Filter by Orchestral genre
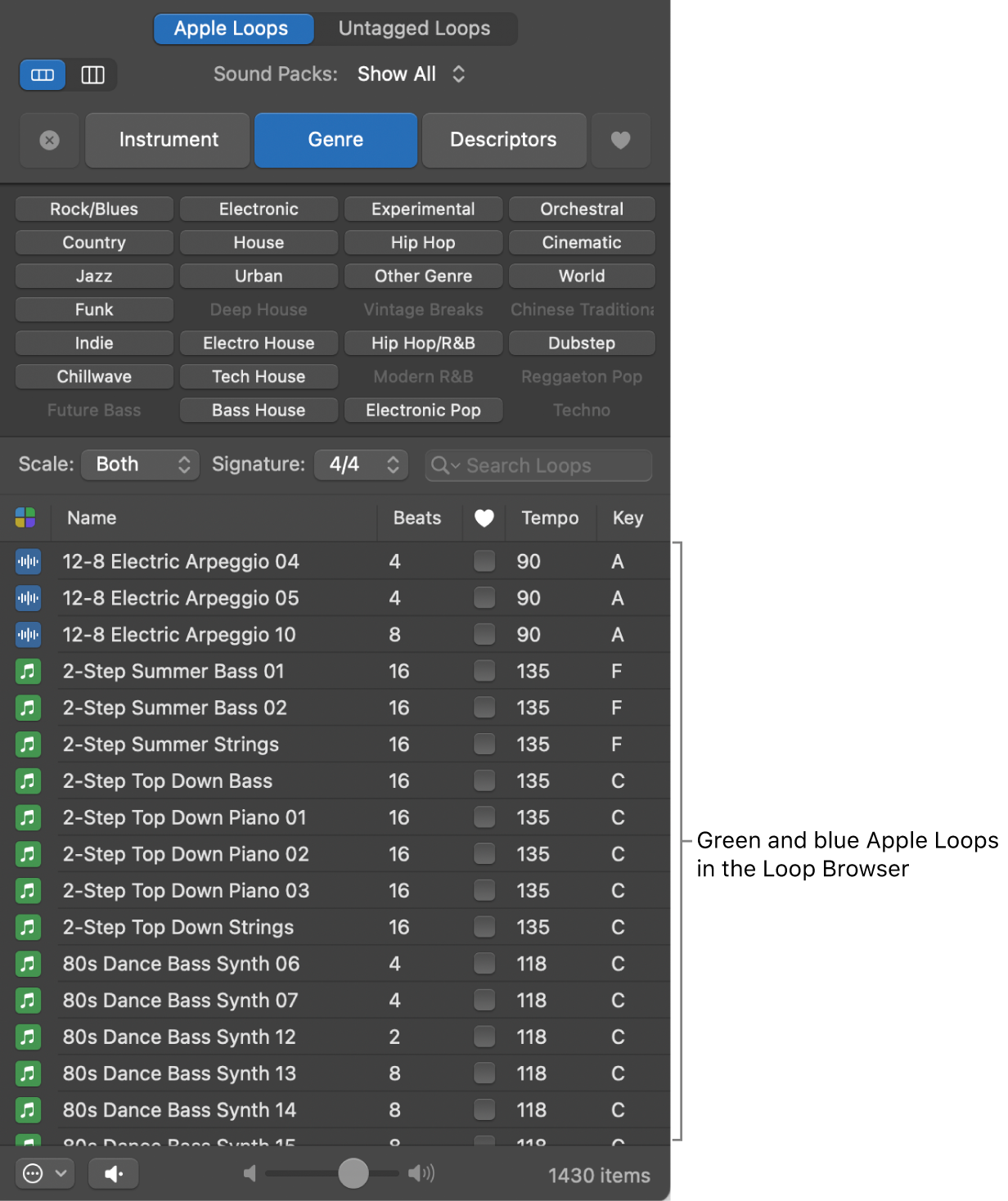This screenshot has height=1201, width=1008. point(582,209)
